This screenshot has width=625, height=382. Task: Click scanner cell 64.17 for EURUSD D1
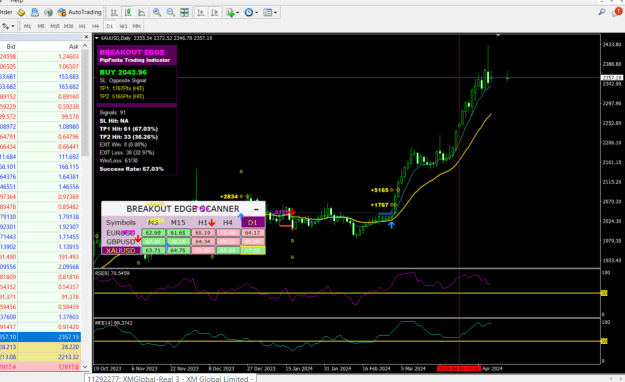coord(253,233)
